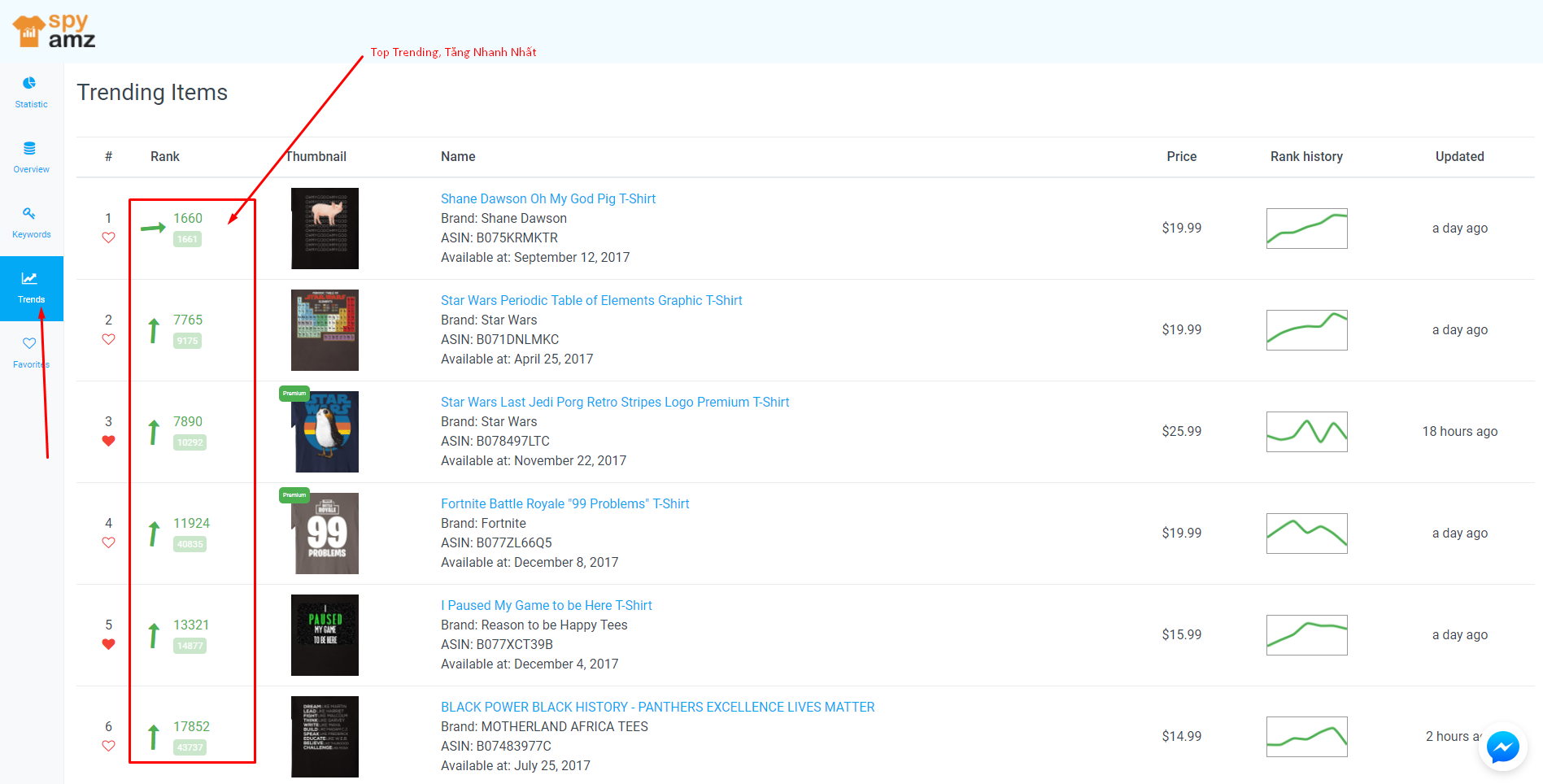Click the Name column header
The height and width of the screenshot is (784, 1543).
458,156
